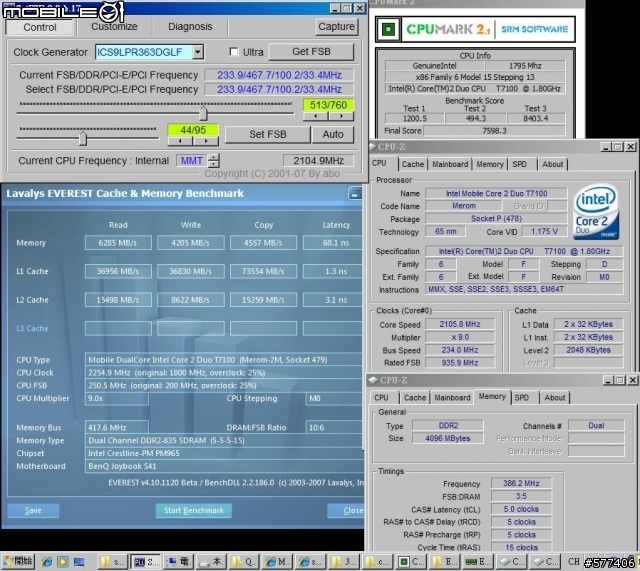Image resolution: width=640 pixels, height=571 pixels.
Task: Switch to taskbar folder item labeled 's...'
Action: tap(112, 562)
